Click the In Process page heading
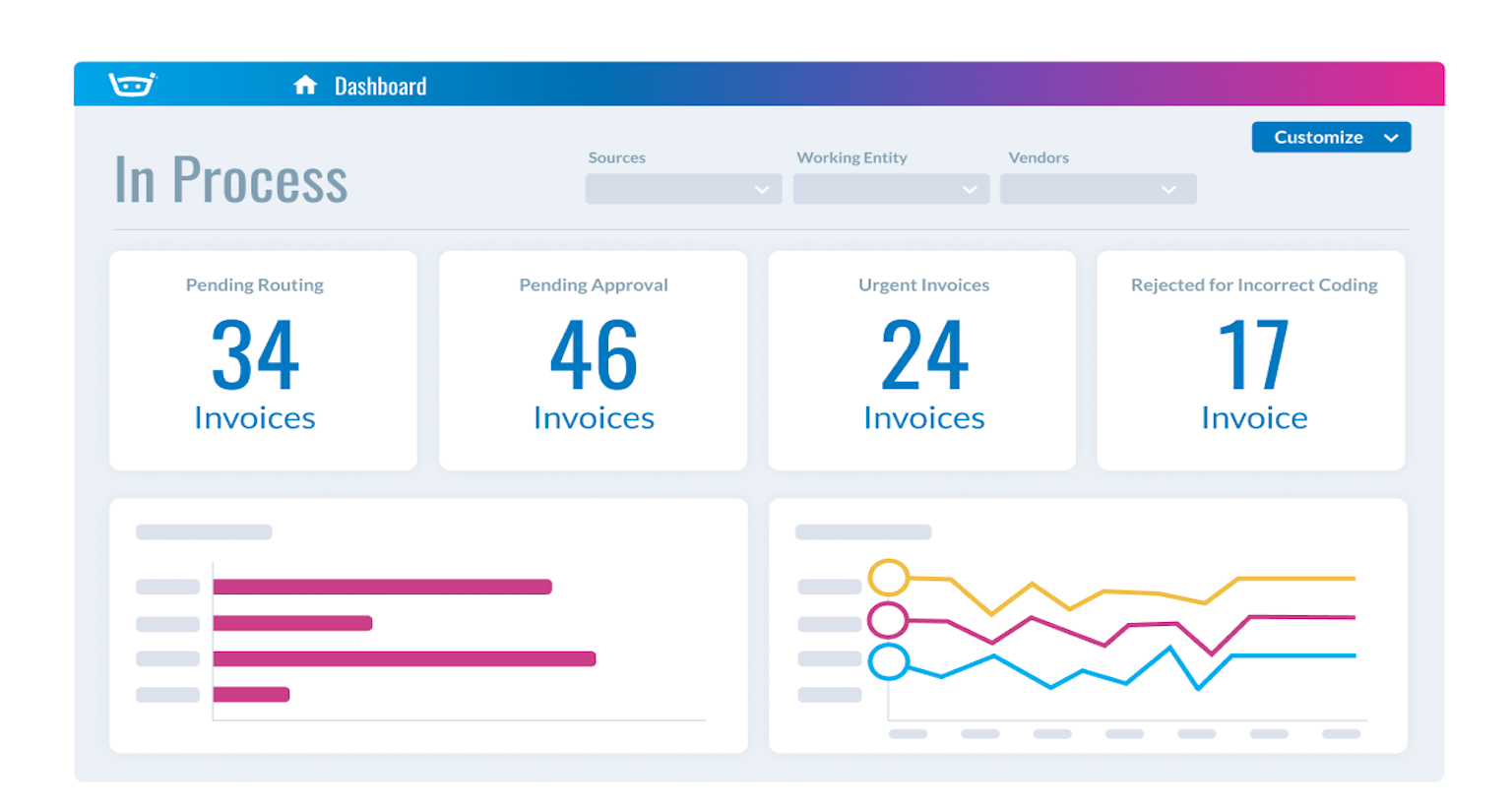The height and width of the screenshot is (809, 1512). click(231, 180)
